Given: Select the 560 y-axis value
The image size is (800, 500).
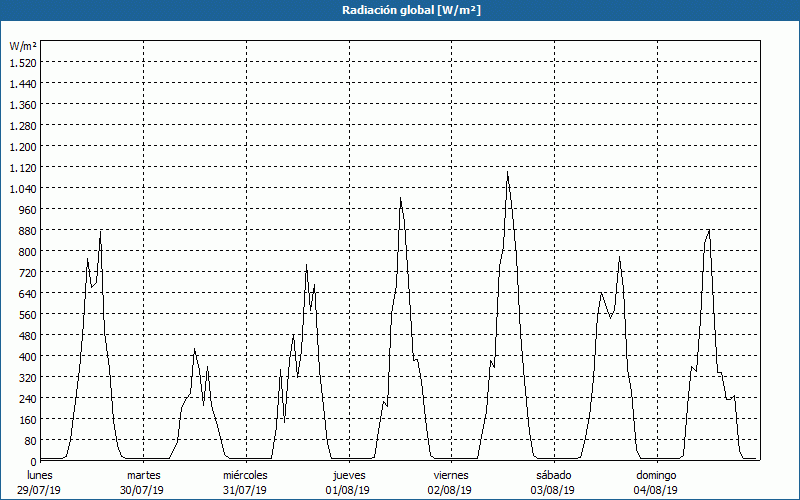Looking at the screenshot, I should pos(28,314).
